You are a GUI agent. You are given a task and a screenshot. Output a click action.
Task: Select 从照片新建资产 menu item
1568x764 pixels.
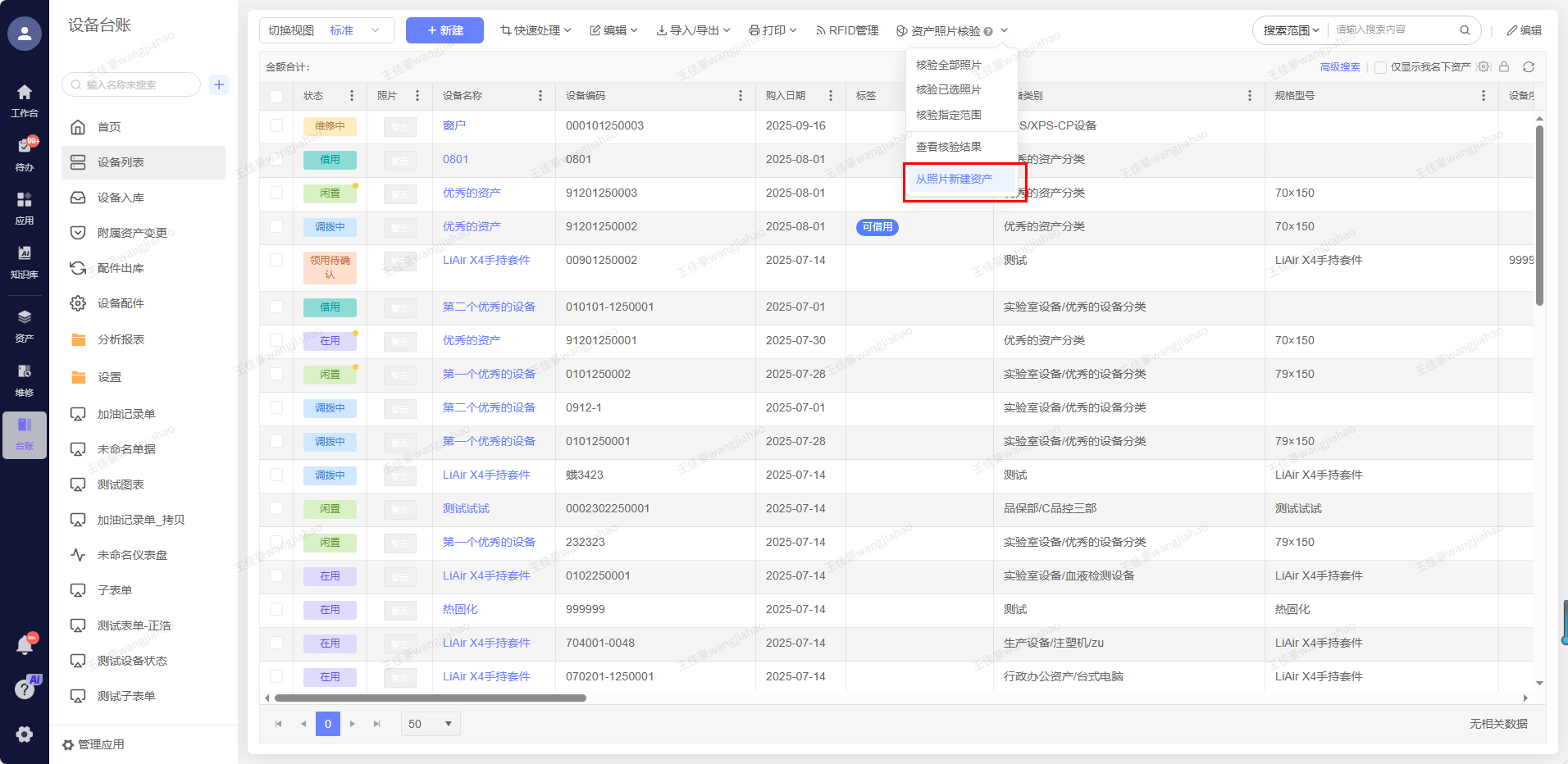click(954, 179)
